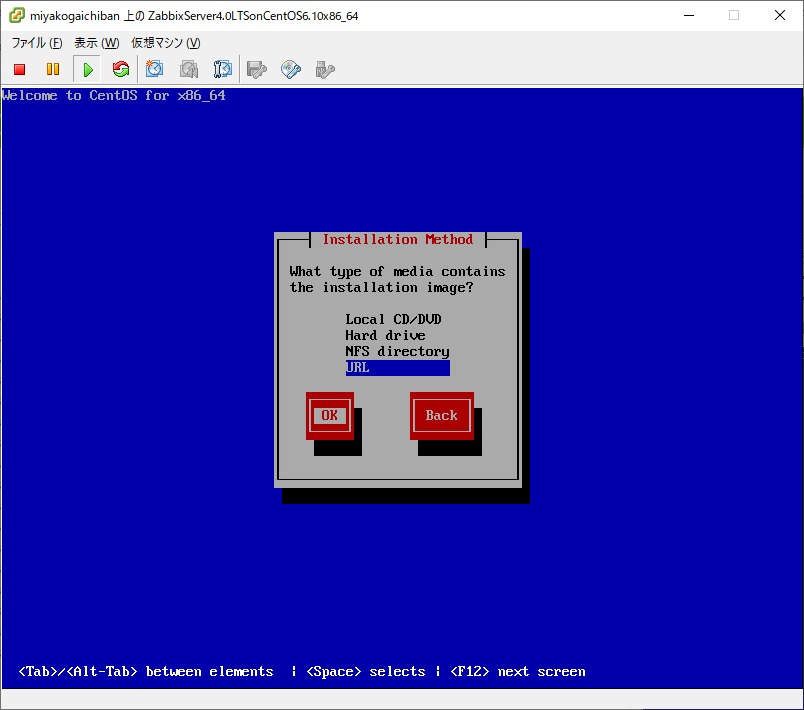This screenshot has width=804, height=710.
Task: Click the red Power Off stop icon
Action: 19,69
